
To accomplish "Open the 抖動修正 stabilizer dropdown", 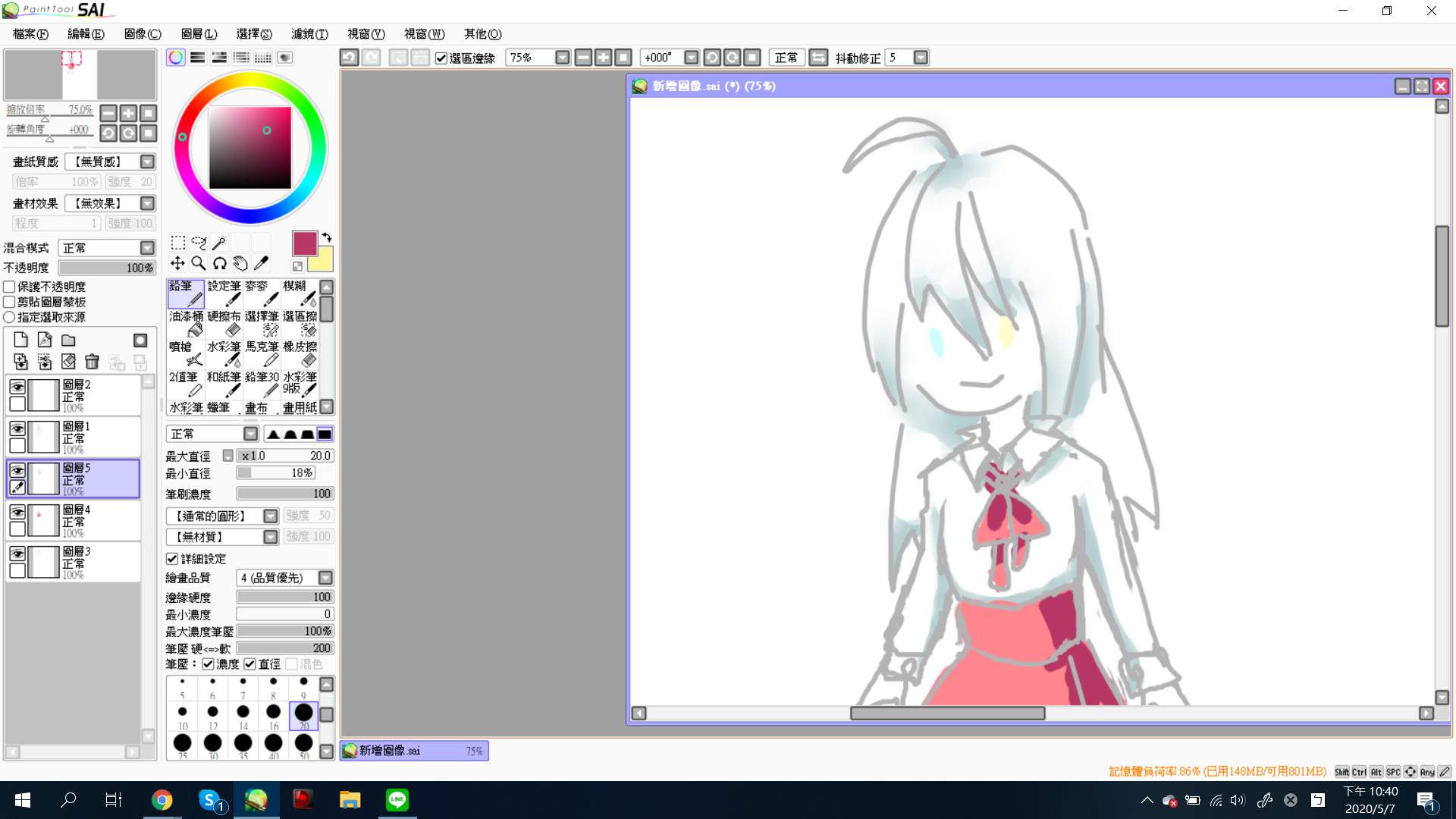I will click(x=921, y=58).
